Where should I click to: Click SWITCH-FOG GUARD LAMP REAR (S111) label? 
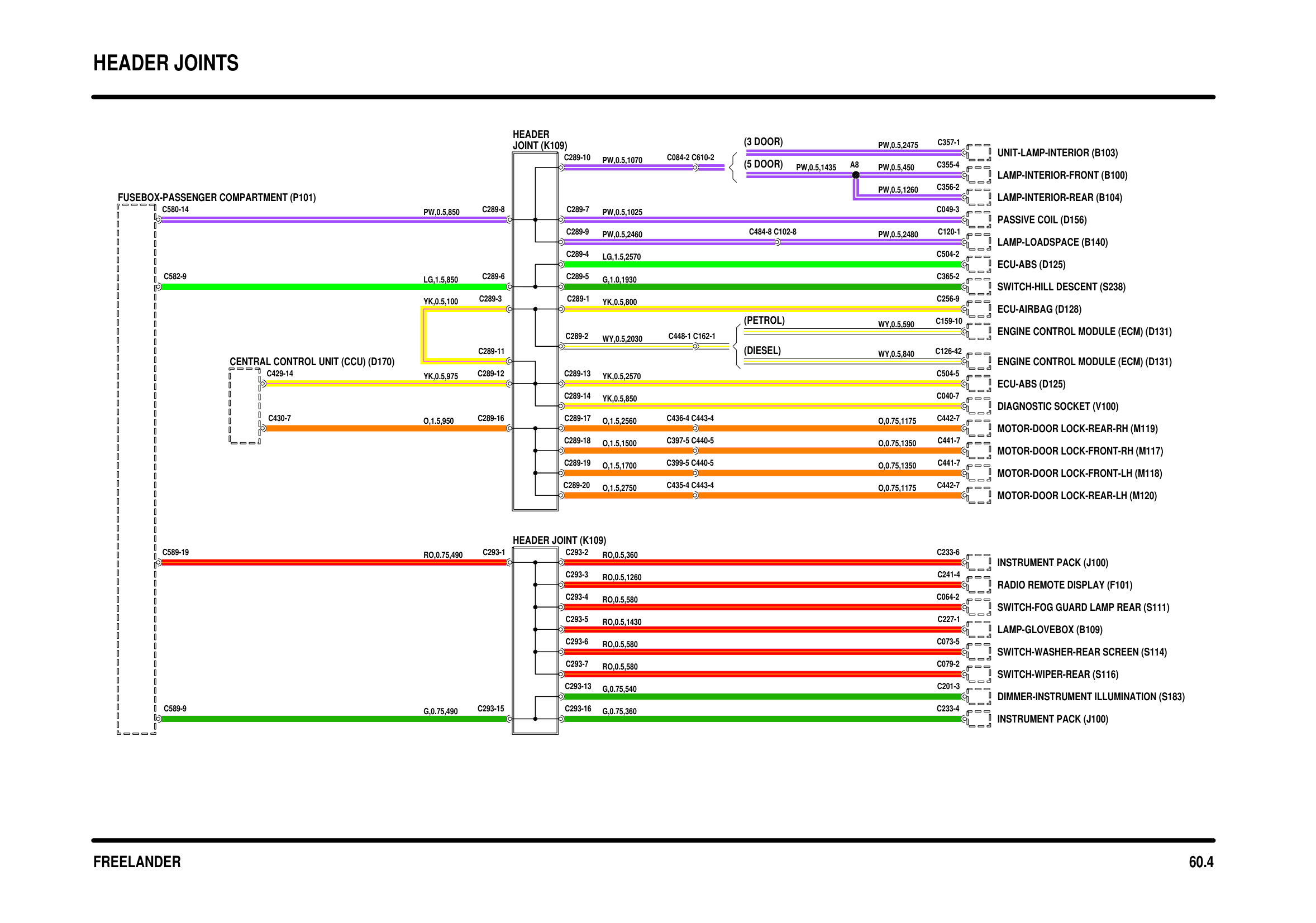pyautogui.click(x=1083, y=608)
